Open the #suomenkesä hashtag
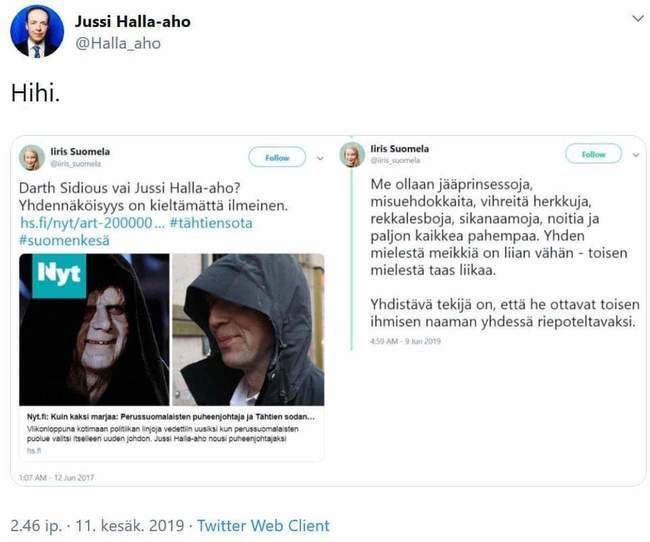Image resolution: width=650 pixels, height=542 pixels. (64, 241)
